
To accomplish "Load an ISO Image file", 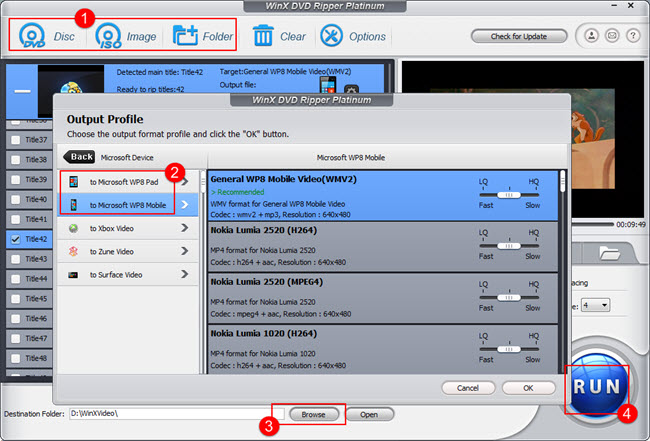I will (x=126, y=36).
